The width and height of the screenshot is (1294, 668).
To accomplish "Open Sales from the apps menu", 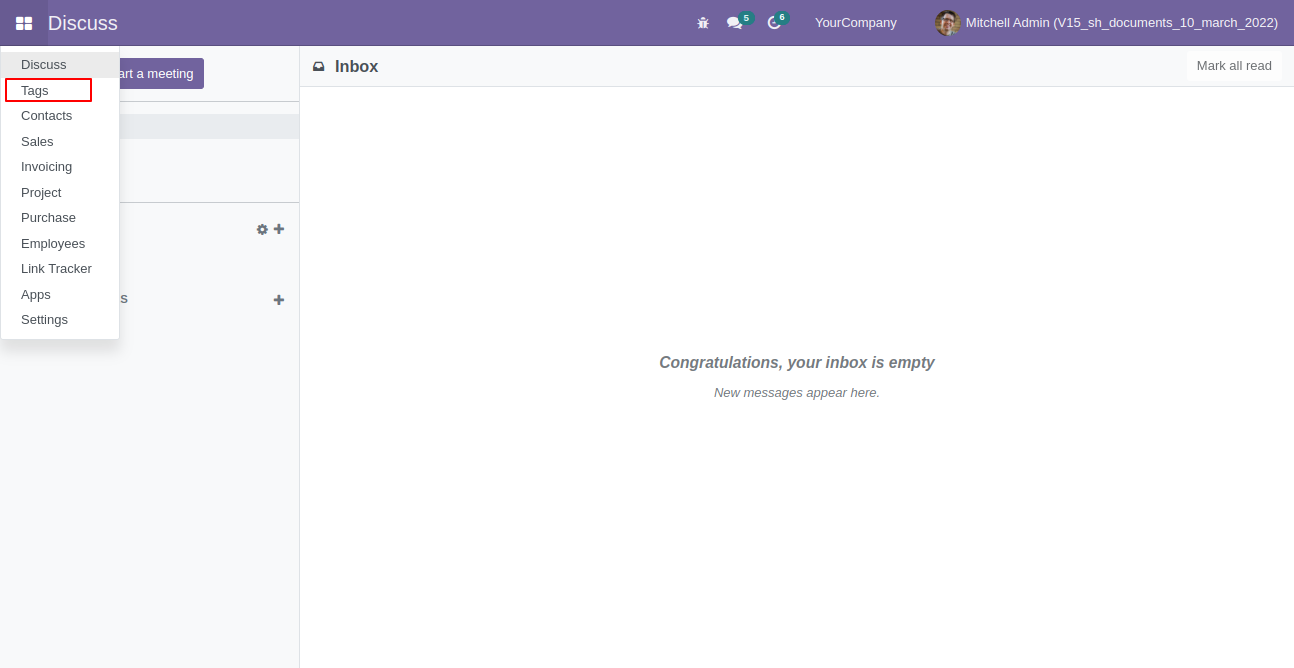I will coord(60,141).
